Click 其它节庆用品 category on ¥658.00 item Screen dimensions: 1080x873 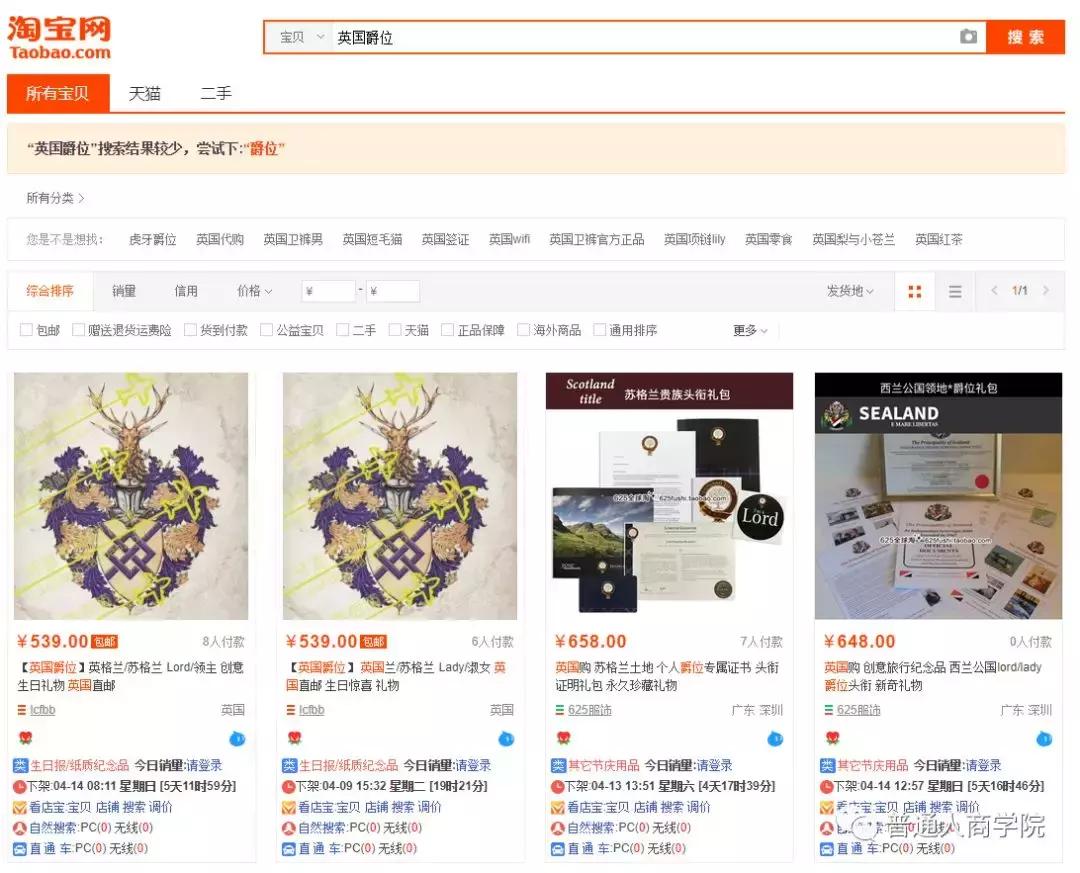[603, 766]
